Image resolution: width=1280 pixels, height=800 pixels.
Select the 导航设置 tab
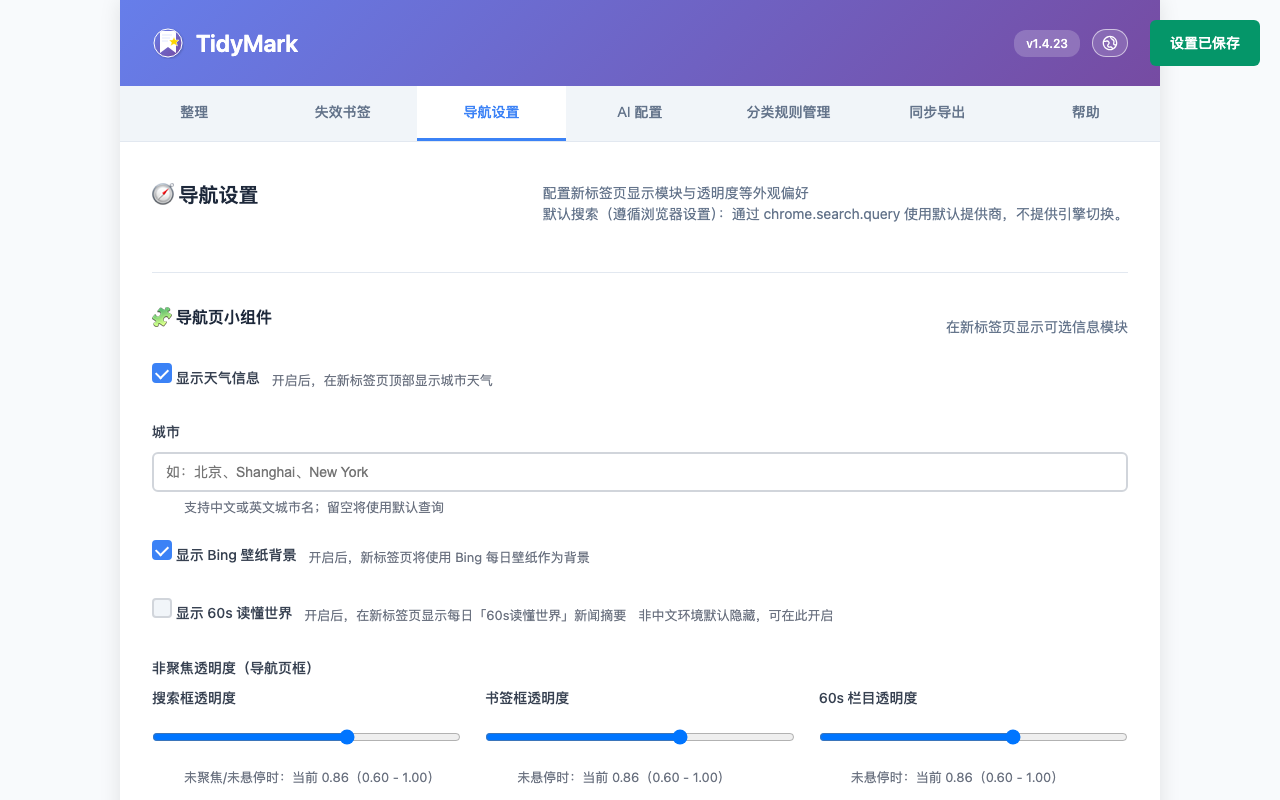[x=491, y=113]
